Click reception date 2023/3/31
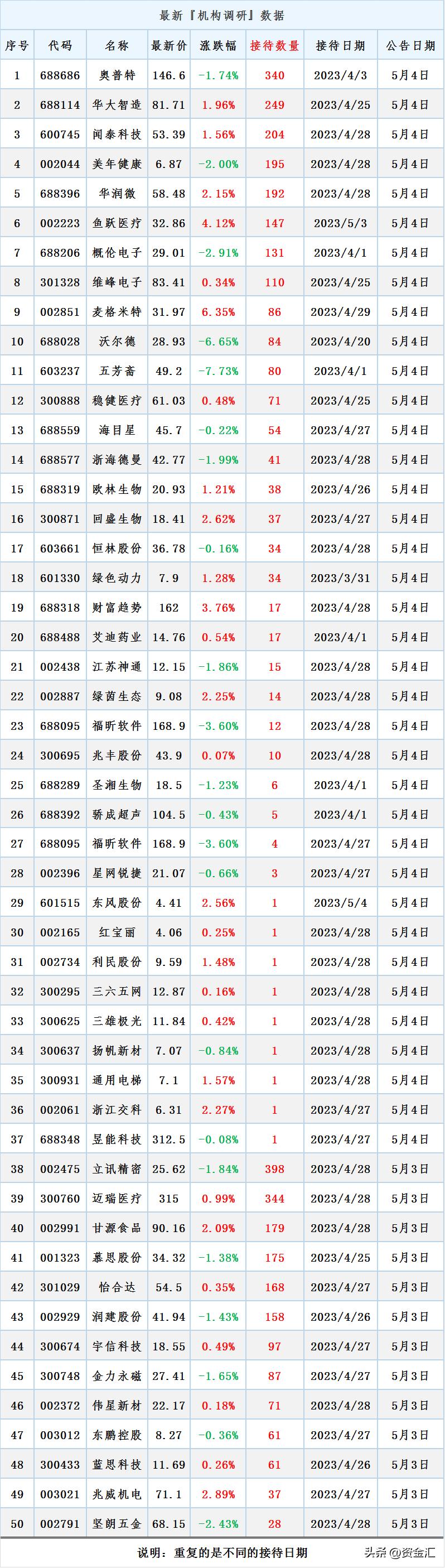This screenshot has height=1568, width=445. point(340,578)
